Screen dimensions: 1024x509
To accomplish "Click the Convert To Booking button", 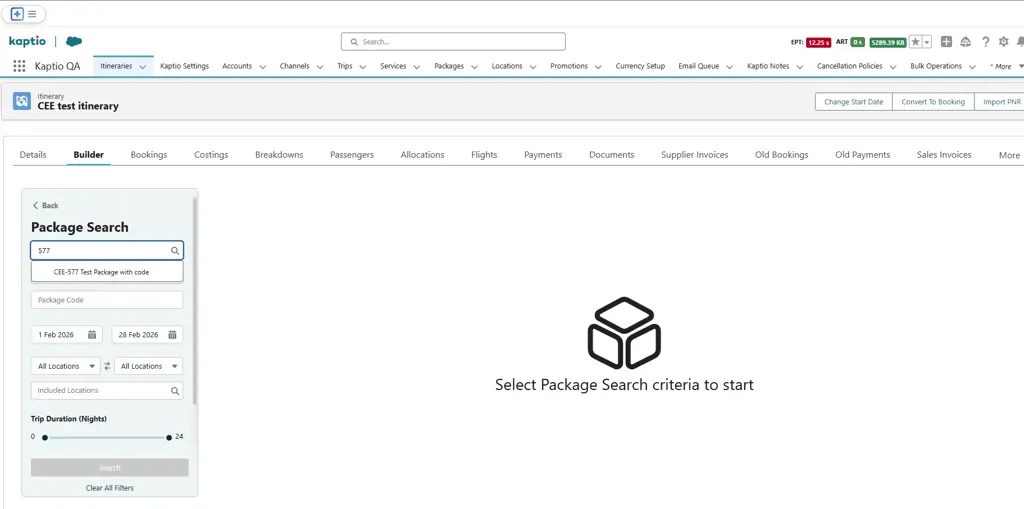I will pyautogui.click(x=932, y=102).
